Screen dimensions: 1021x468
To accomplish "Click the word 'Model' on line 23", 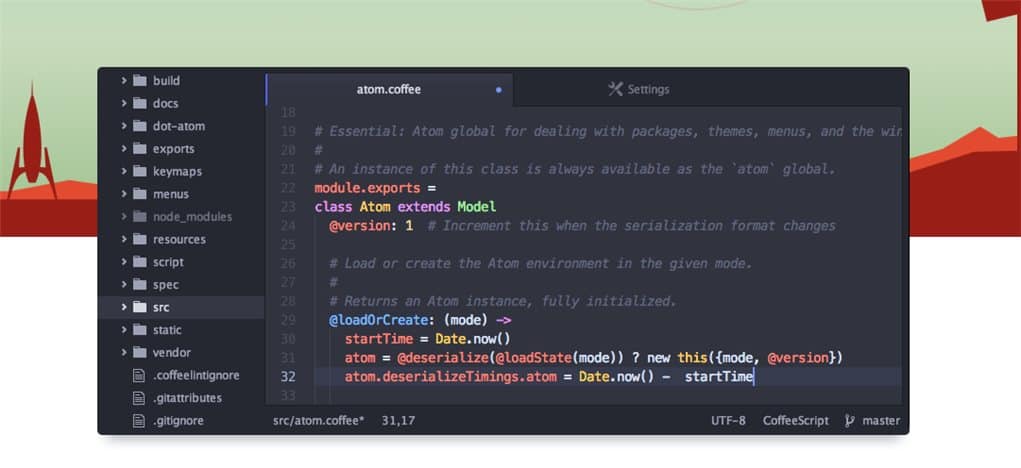I will (476, 207).
